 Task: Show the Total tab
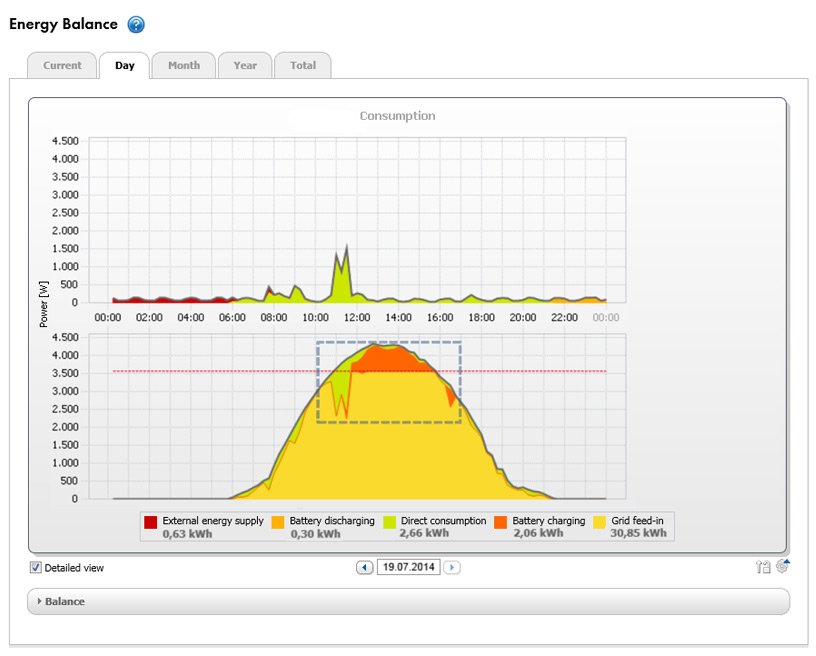[303, 66]
